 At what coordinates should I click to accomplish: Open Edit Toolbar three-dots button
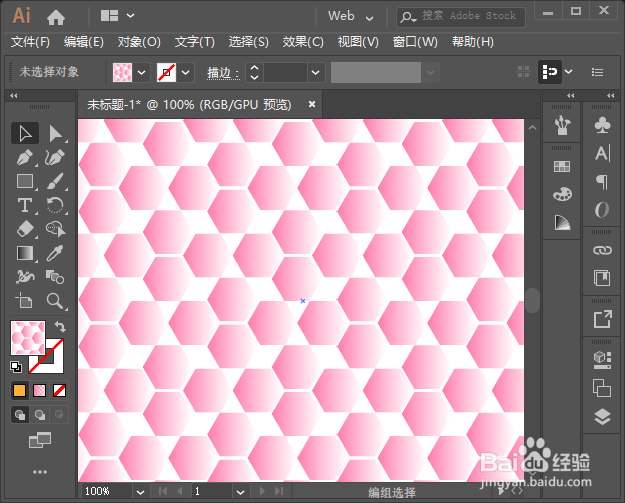tap(40, 472)
